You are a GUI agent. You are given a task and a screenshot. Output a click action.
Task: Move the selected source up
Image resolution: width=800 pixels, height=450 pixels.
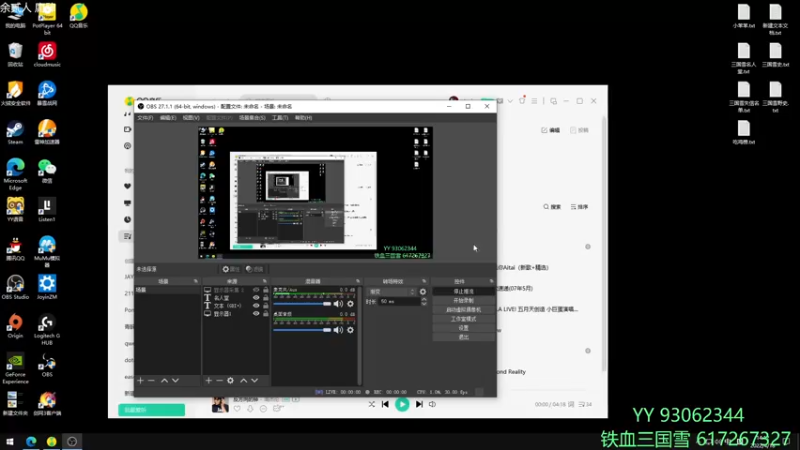tap(243, 381)
